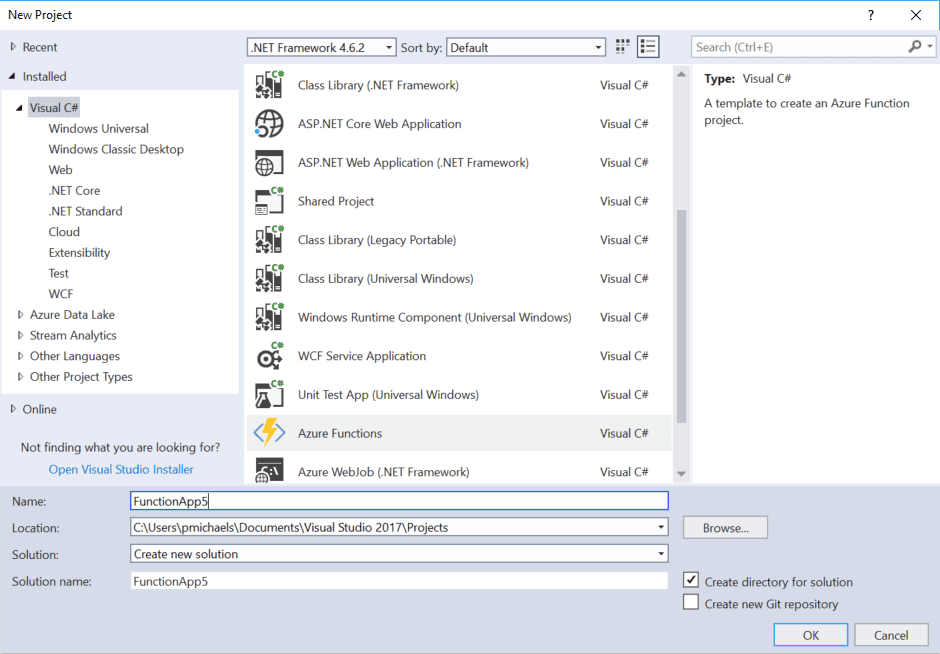Click the template list scrollbar thumb

click(681, 317)
